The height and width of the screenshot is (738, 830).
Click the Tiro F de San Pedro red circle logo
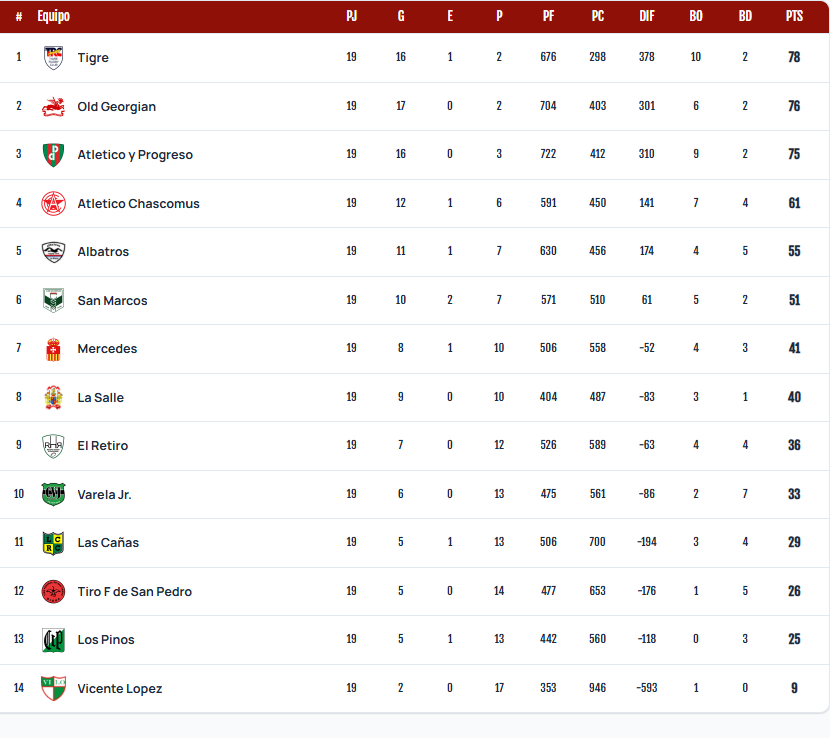[53, 591]
